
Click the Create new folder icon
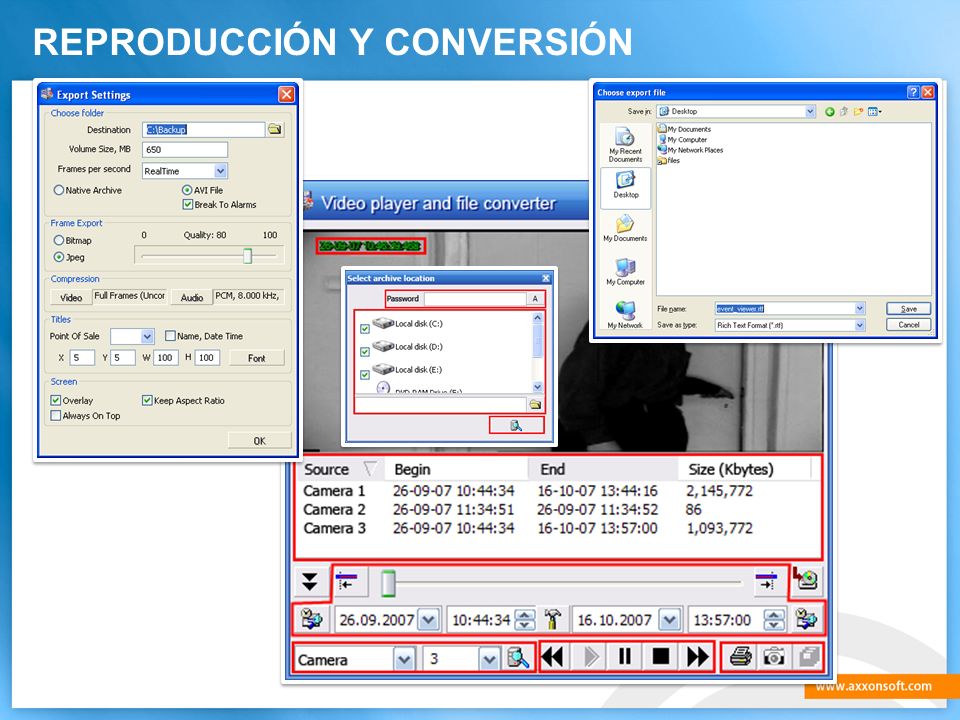click(858, 111)
